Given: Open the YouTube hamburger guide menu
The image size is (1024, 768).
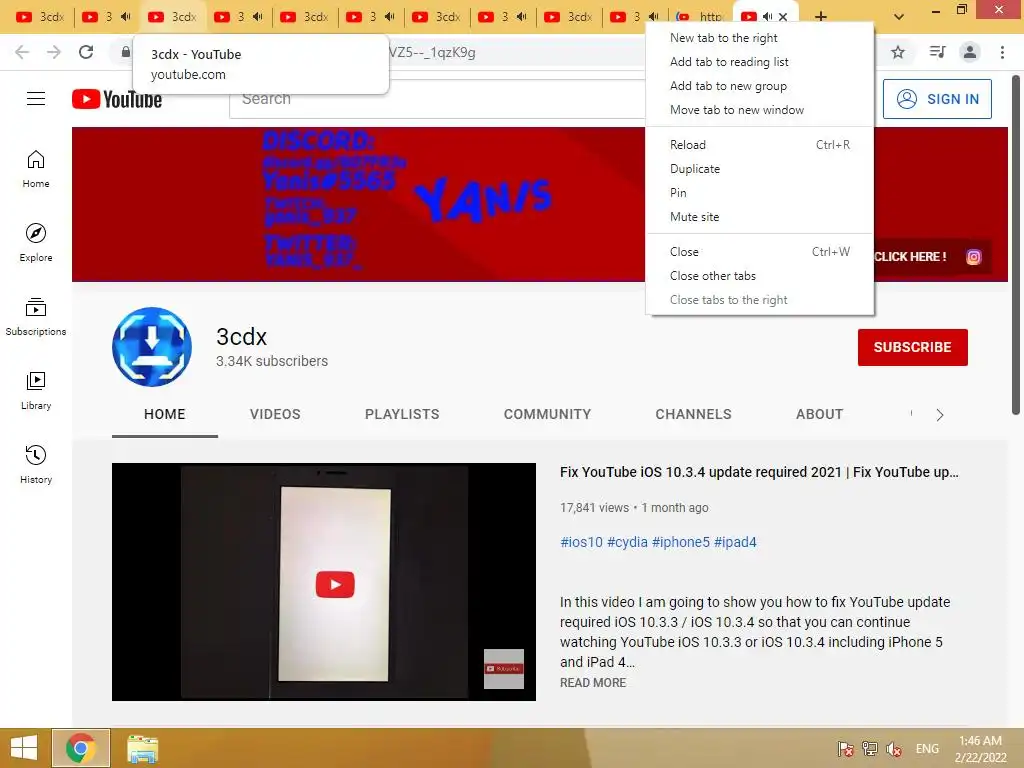Looking at the screenshot, I should (x=36, y=99).
